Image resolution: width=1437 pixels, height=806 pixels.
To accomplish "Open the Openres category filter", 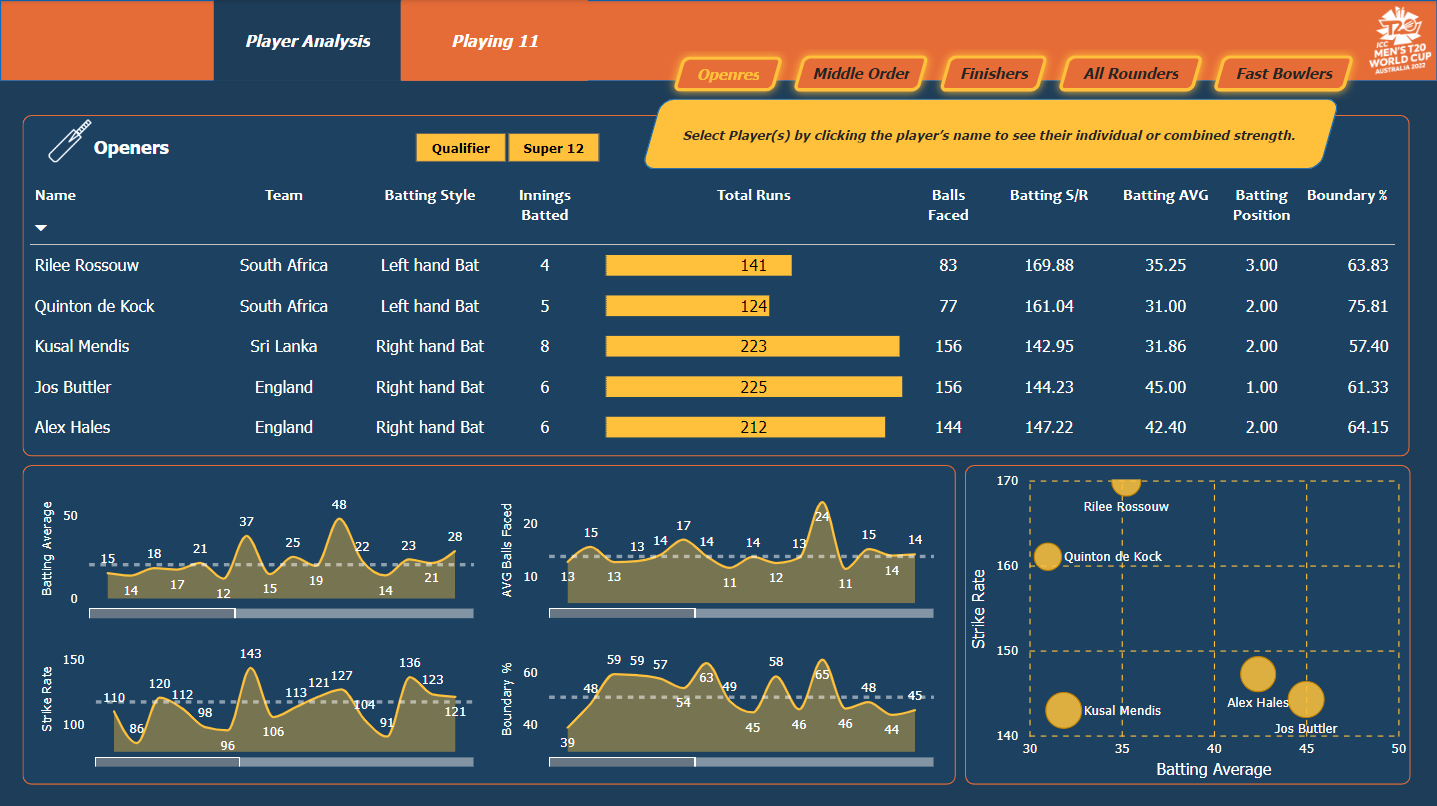I will click(728, 73).
